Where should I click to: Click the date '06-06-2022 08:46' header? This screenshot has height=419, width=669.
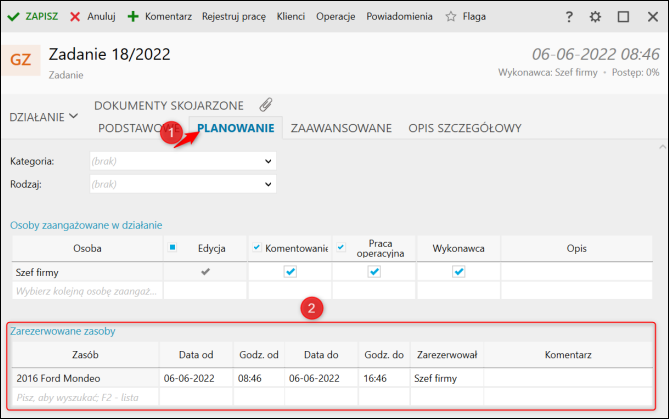pyautogui.click(x=596, y=54)
